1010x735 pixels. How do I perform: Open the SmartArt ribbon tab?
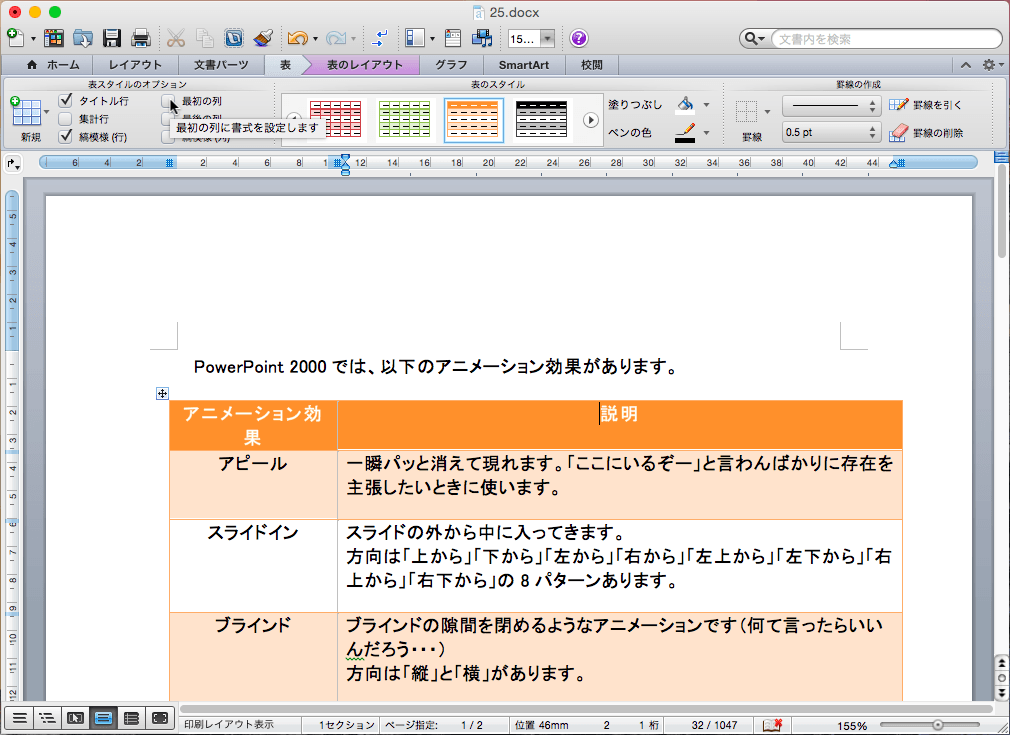523,65
